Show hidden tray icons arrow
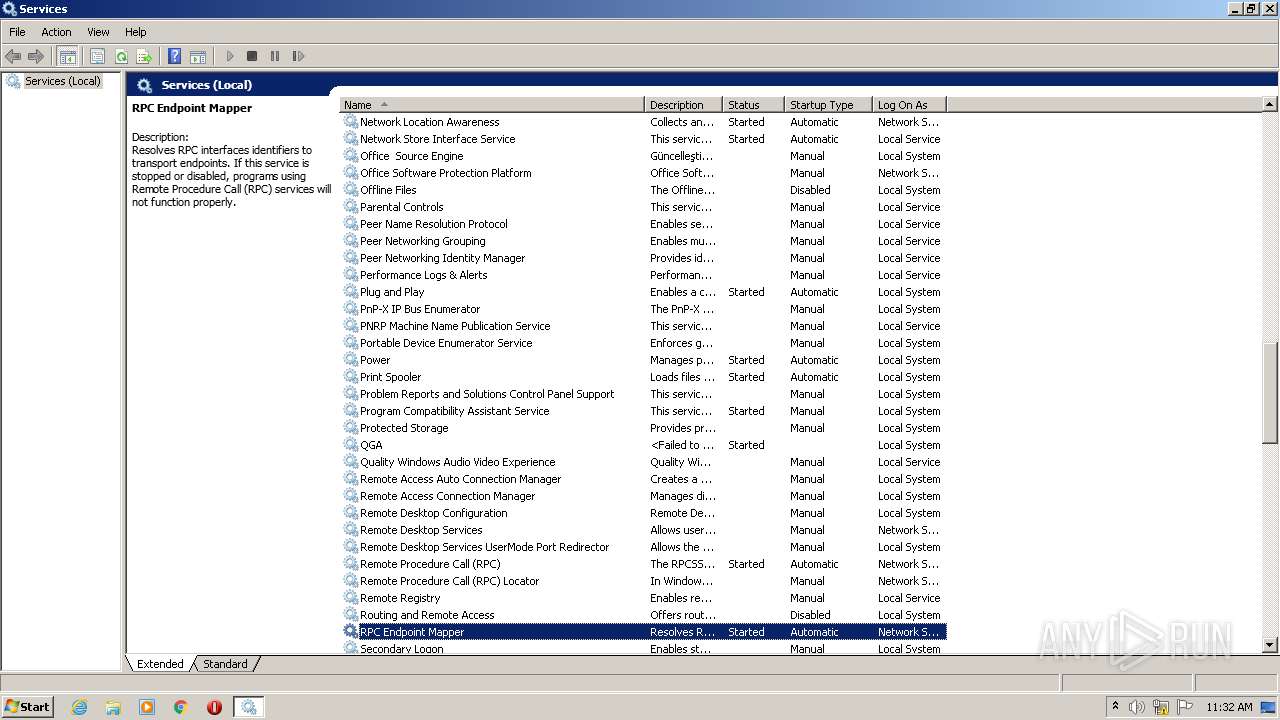 point(1115,706)
